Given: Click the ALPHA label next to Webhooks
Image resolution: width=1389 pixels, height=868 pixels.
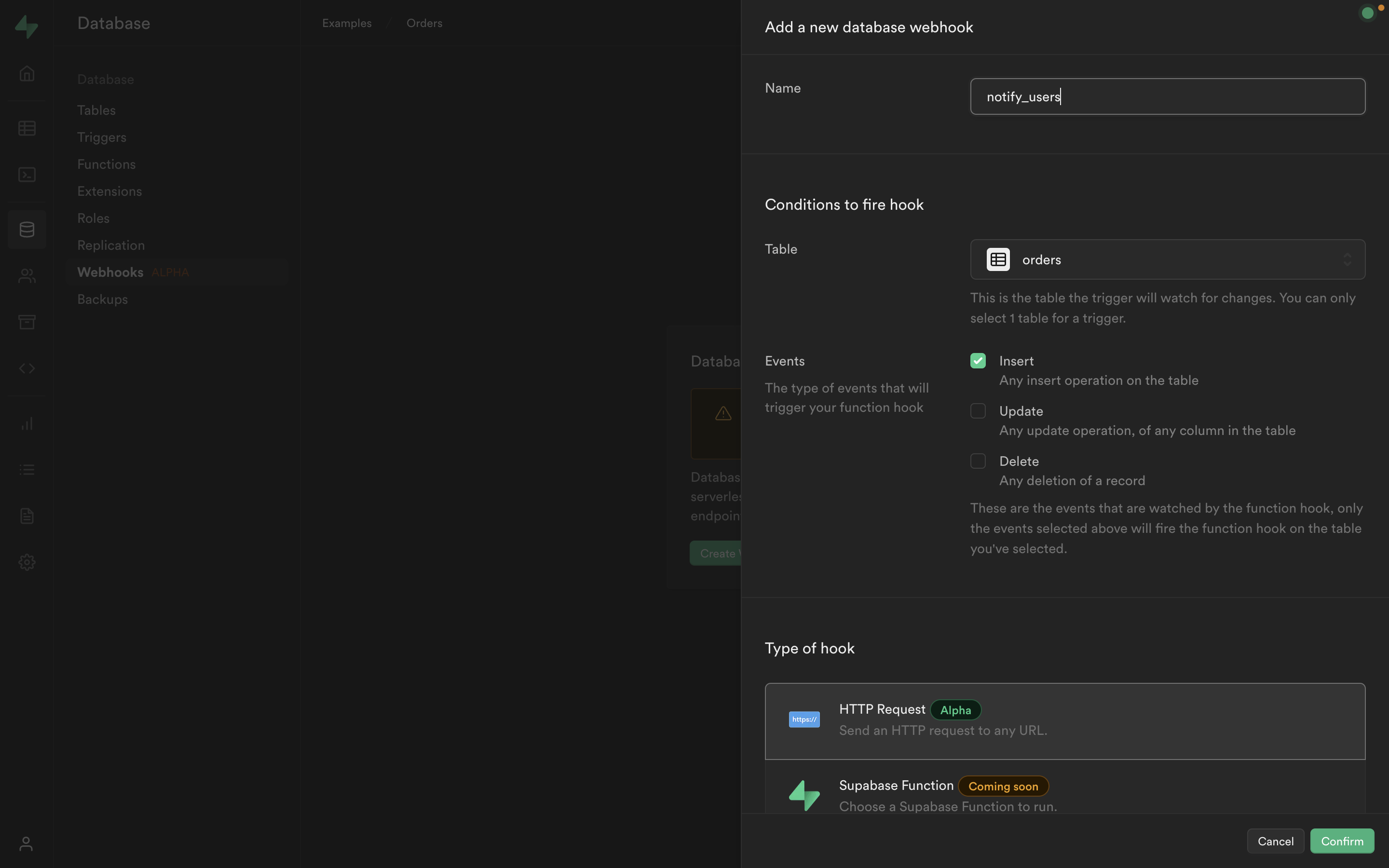Looking at the screenshot, I should (170, 272).
